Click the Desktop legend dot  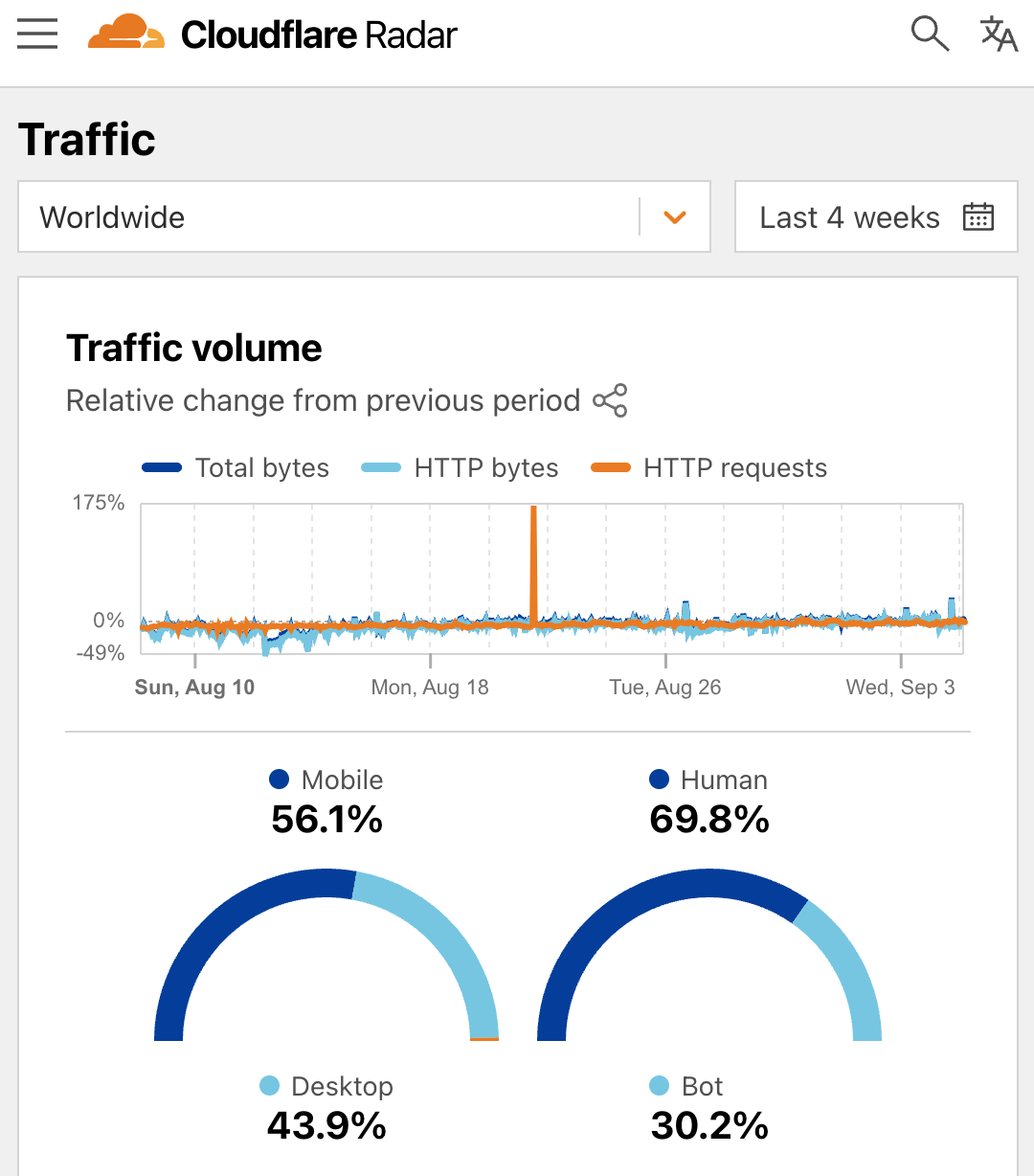270,1086
